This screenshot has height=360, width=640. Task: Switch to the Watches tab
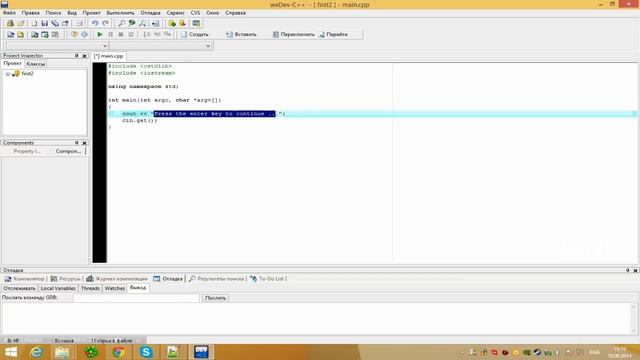115,288
